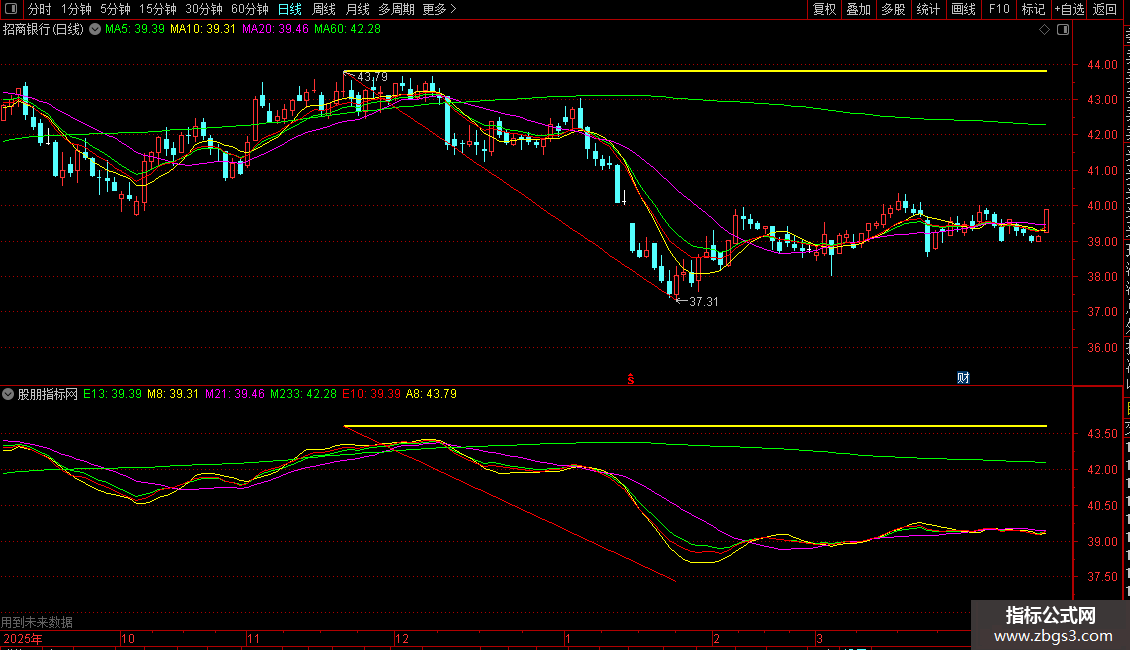
Task: Click the MA20: 39.46 label
Action: click(275, 29)
